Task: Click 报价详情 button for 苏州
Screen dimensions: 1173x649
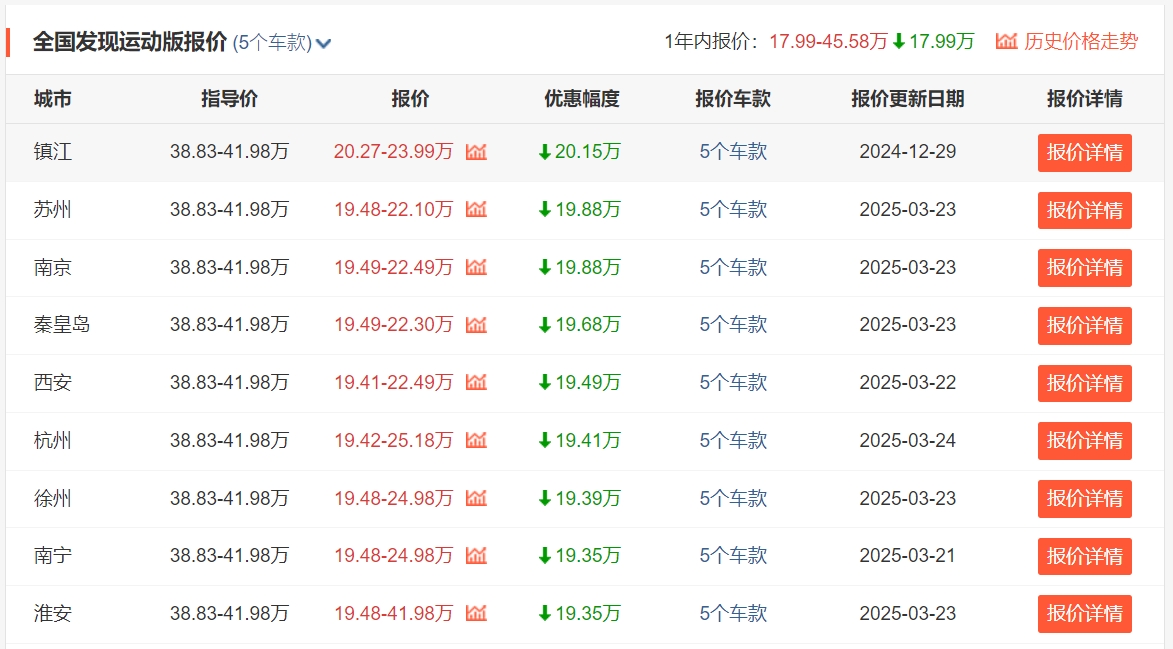Action: coord(1084,210)
